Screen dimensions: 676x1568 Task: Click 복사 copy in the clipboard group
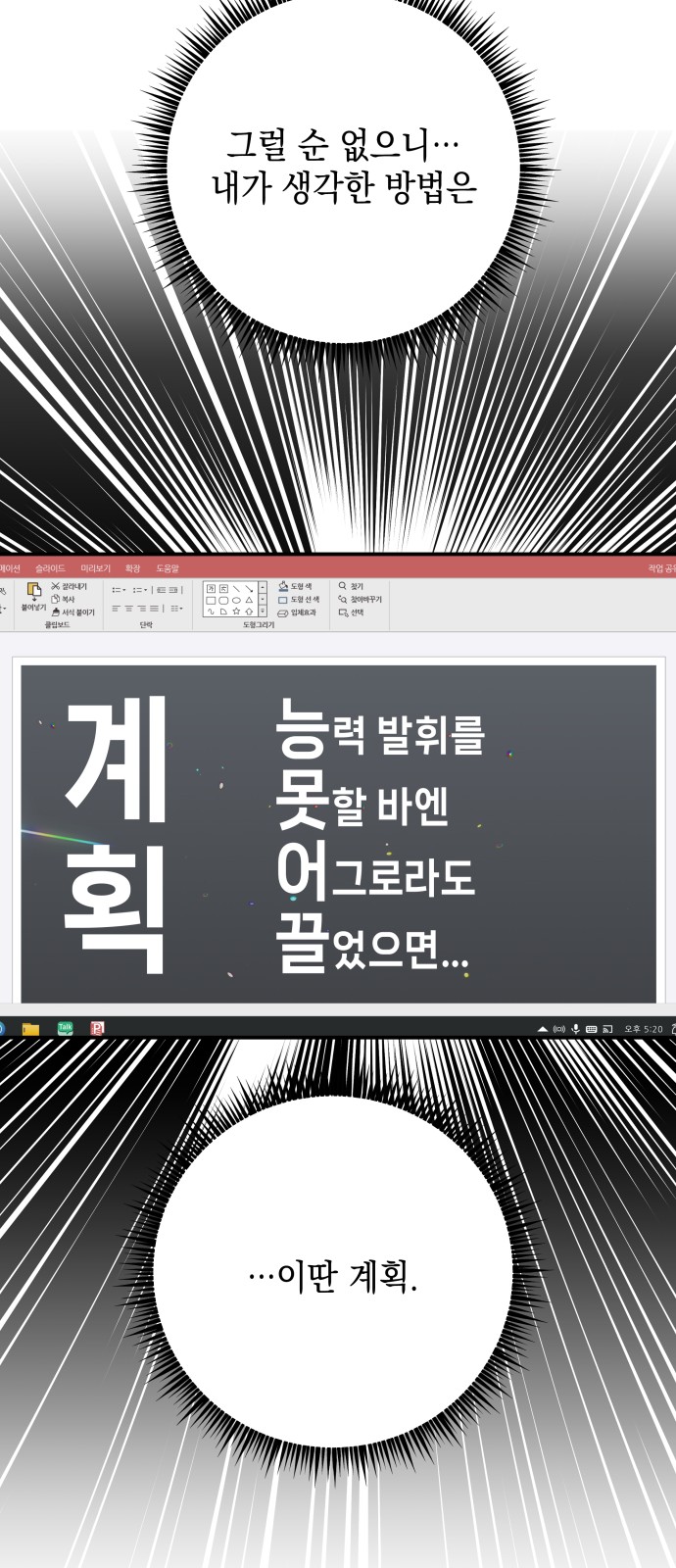[x=63, y=599]
